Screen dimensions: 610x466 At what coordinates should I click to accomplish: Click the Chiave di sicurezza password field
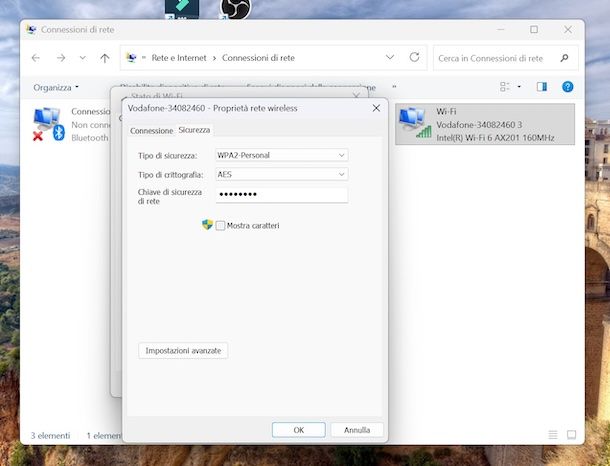pyautogui.click(x=282, y=194)
